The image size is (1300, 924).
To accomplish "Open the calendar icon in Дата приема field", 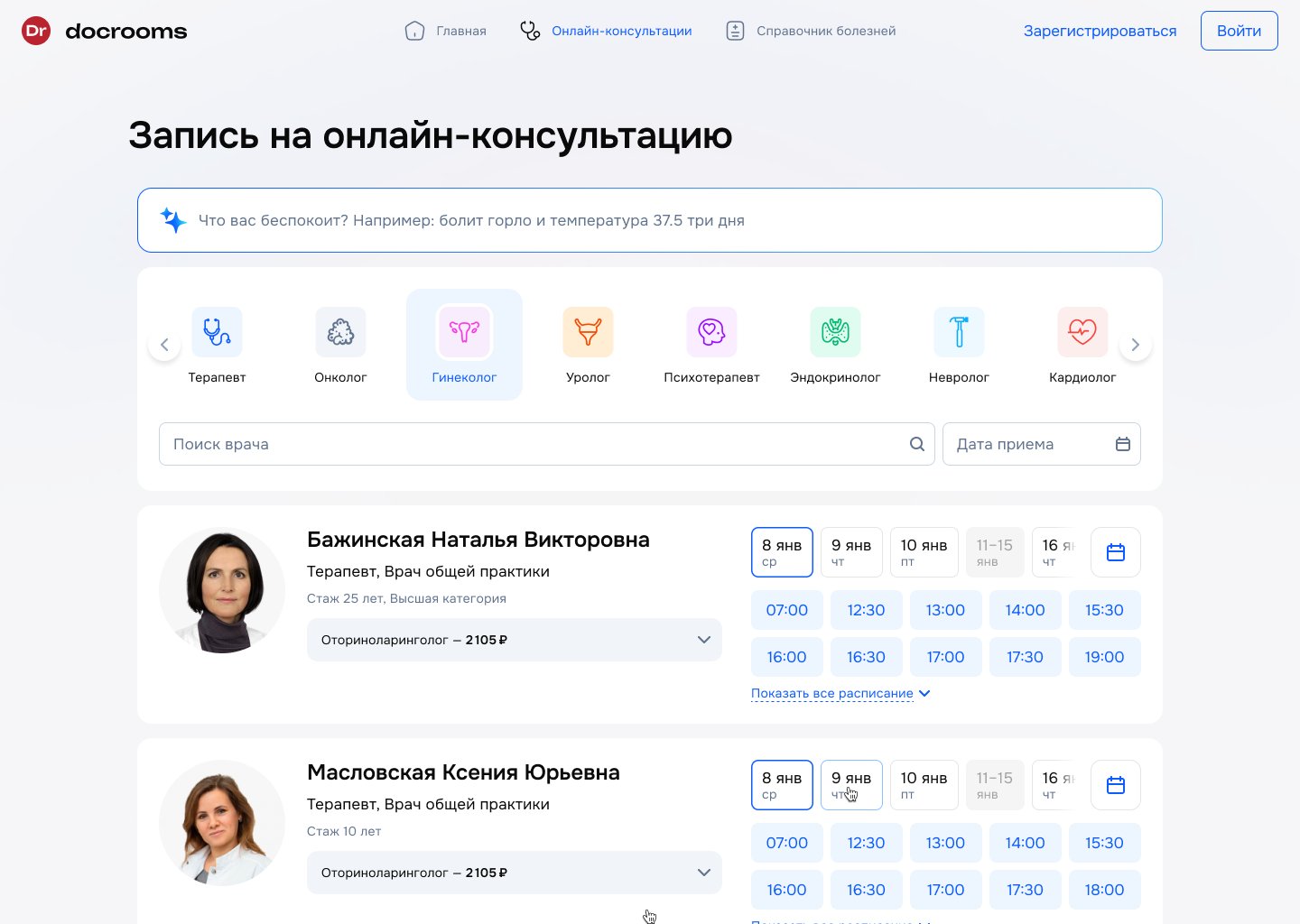I will [x=1123, y=444].
